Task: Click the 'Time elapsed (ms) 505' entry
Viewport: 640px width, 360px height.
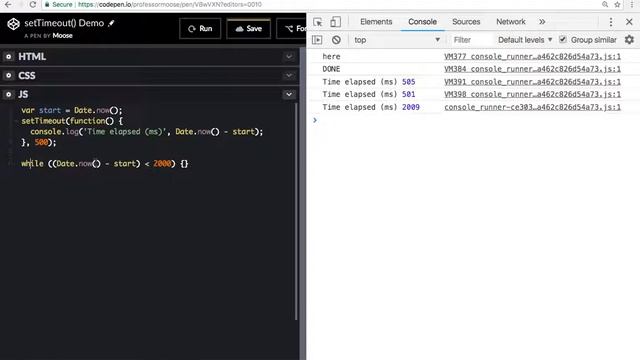Action: point(369,82)
